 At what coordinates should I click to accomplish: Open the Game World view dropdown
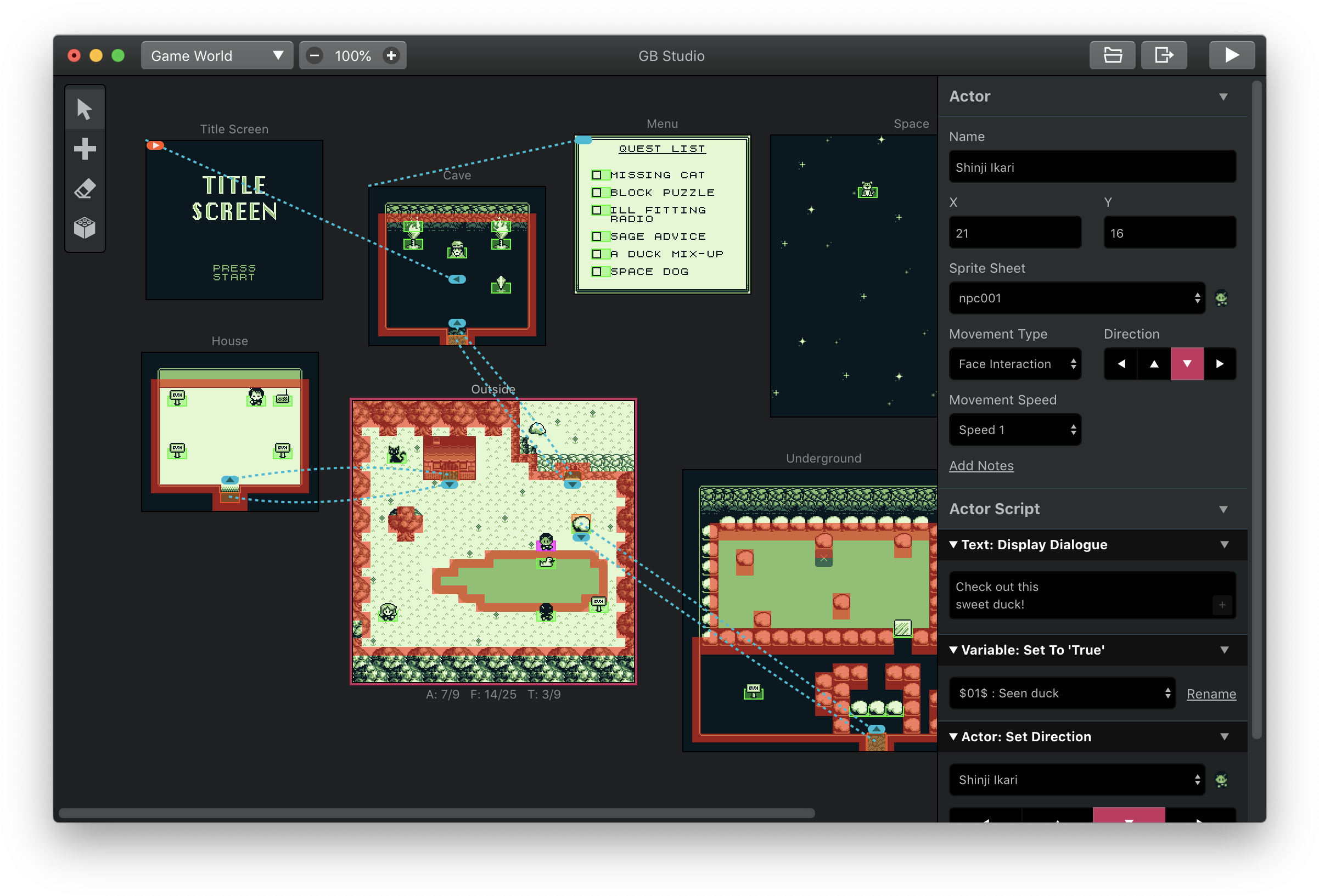217,55
